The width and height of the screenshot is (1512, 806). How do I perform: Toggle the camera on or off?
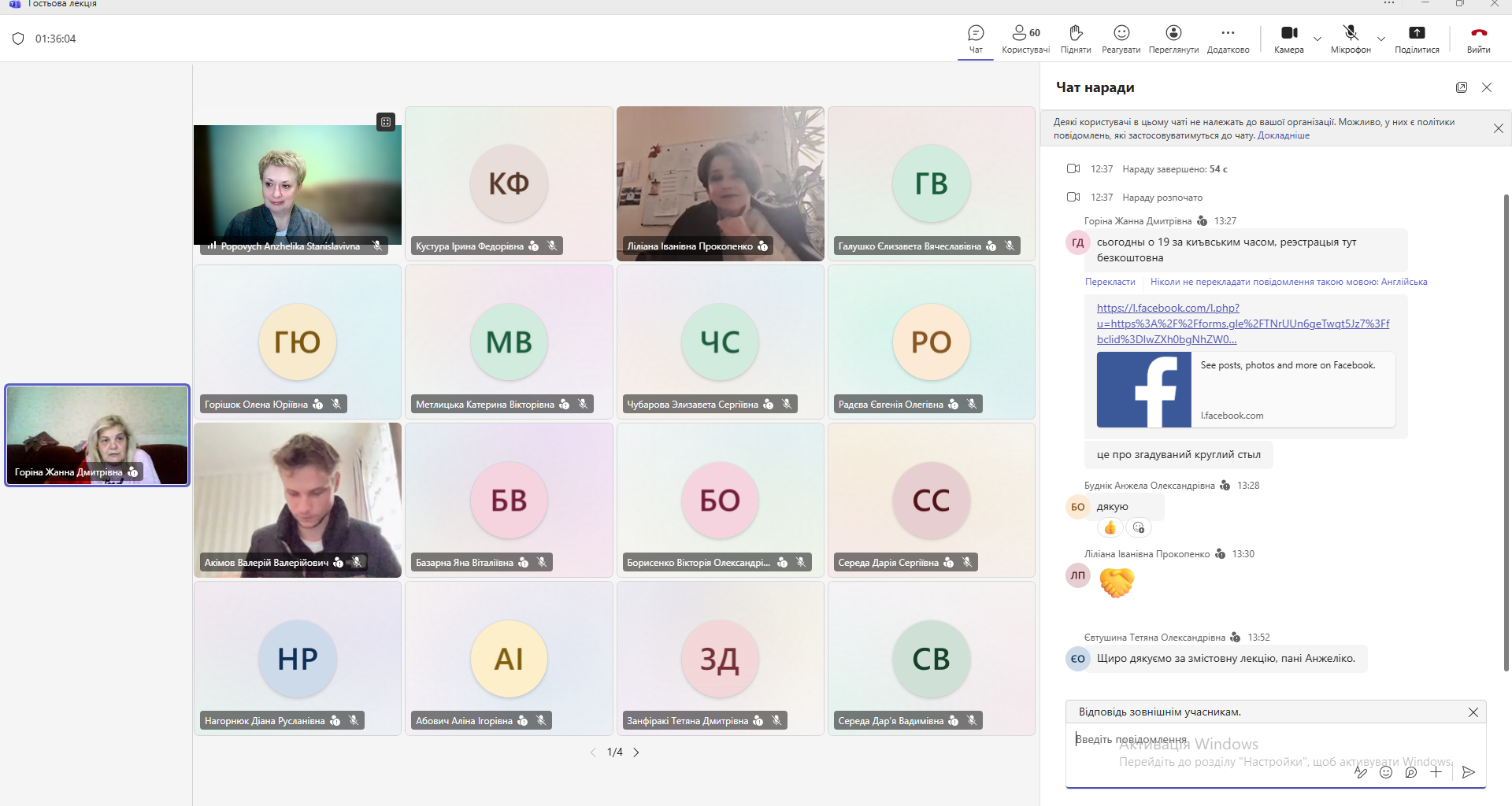pyautogui.click(x=1288, y=39)
